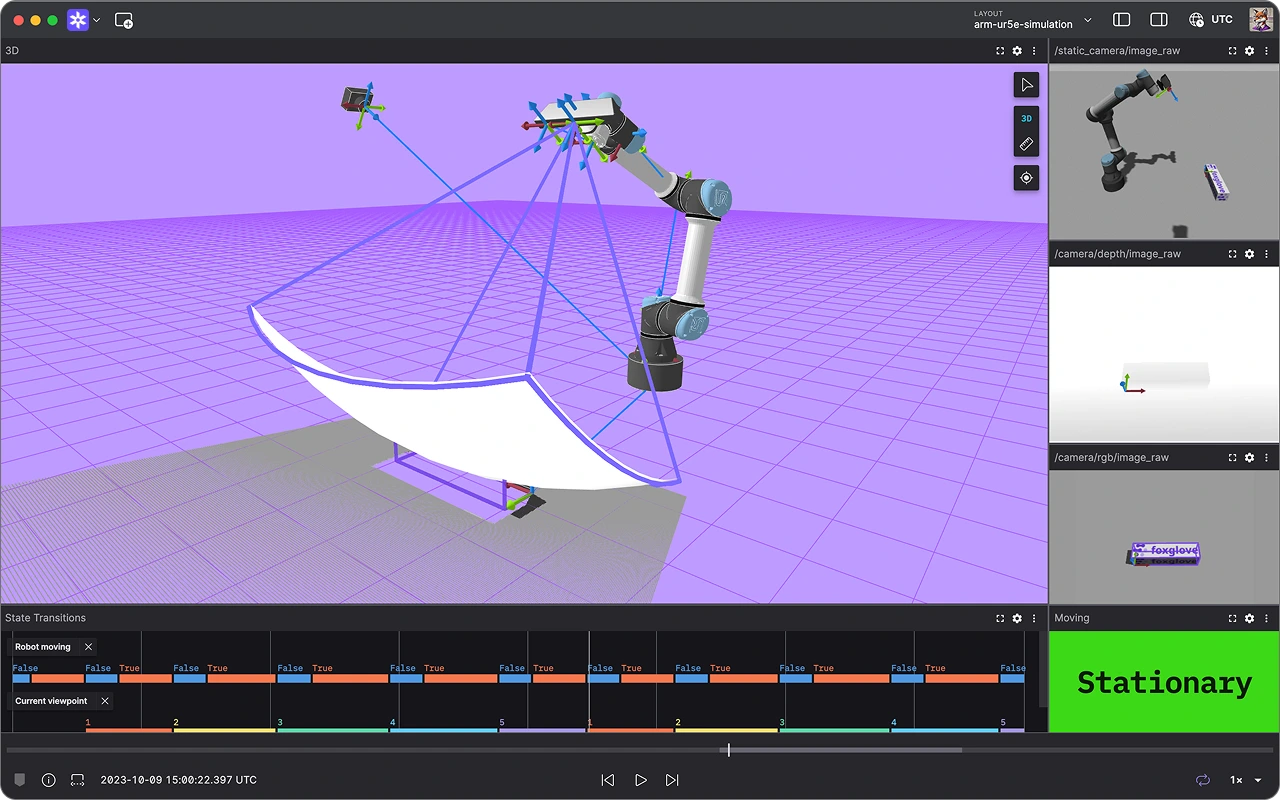Click the add panel icon in the top bar
Screen dimensions: 1280x800
click(124, 20)
